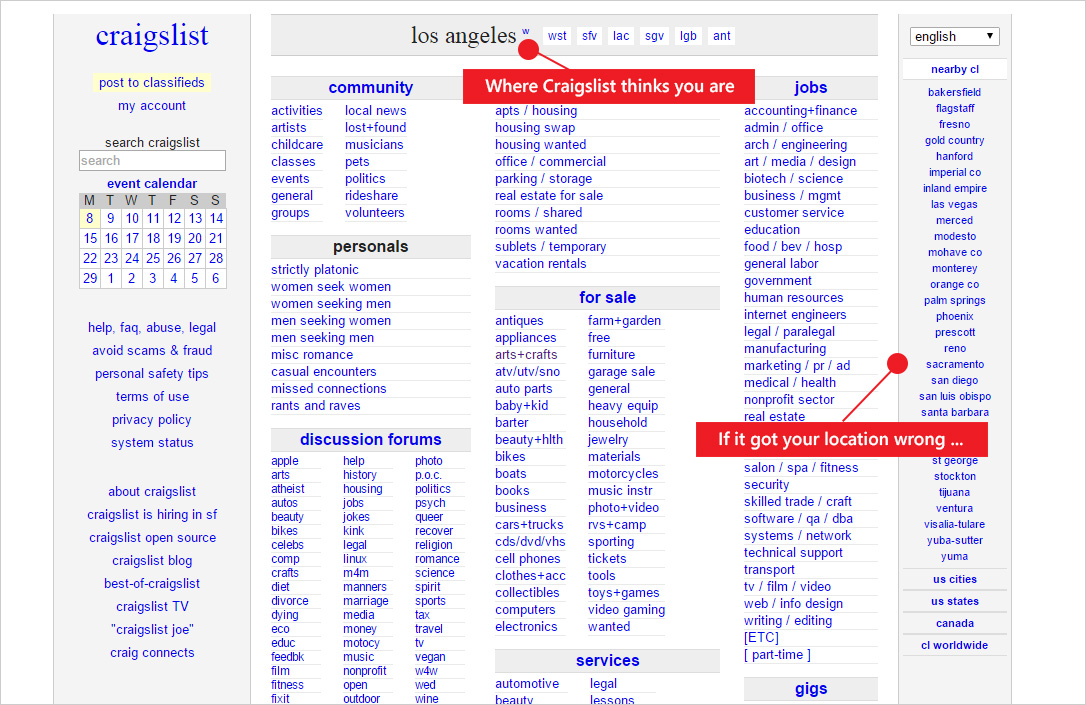Switch to the sgv area tab

click(655, 36)
